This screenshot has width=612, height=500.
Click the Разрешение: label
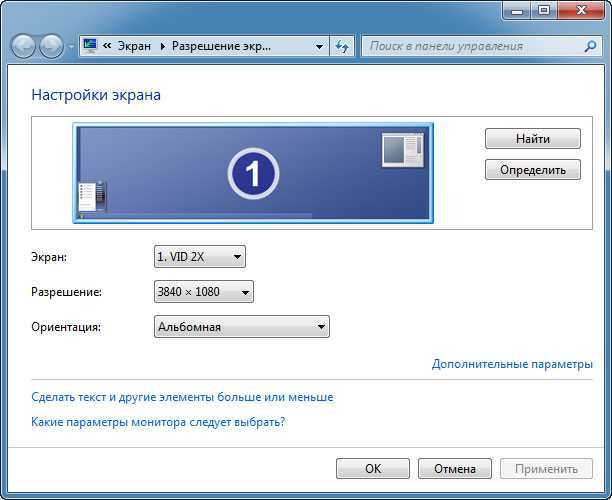[x=66, y=292]
